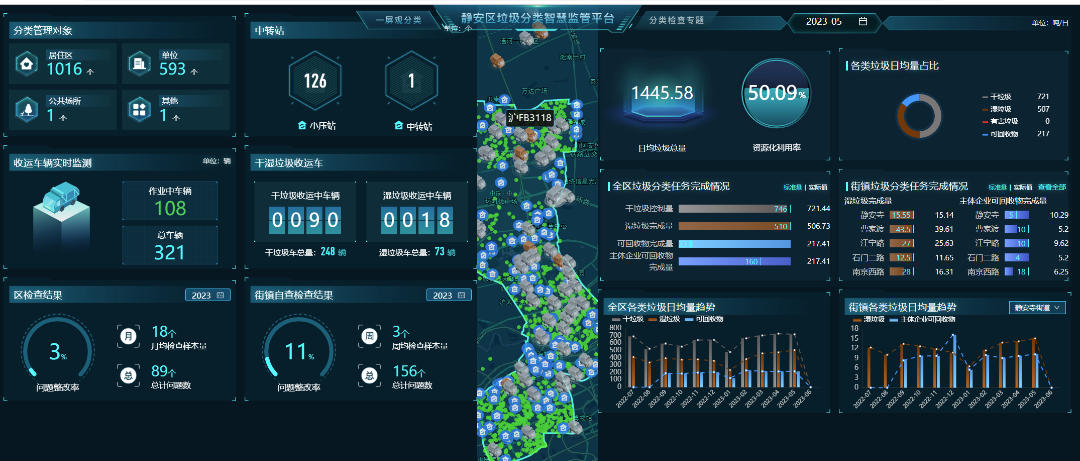Click the 湿垃圾完成量 brown progress bar
Image resolution: width=1080 pixels, height=461 pixels.
735,225
